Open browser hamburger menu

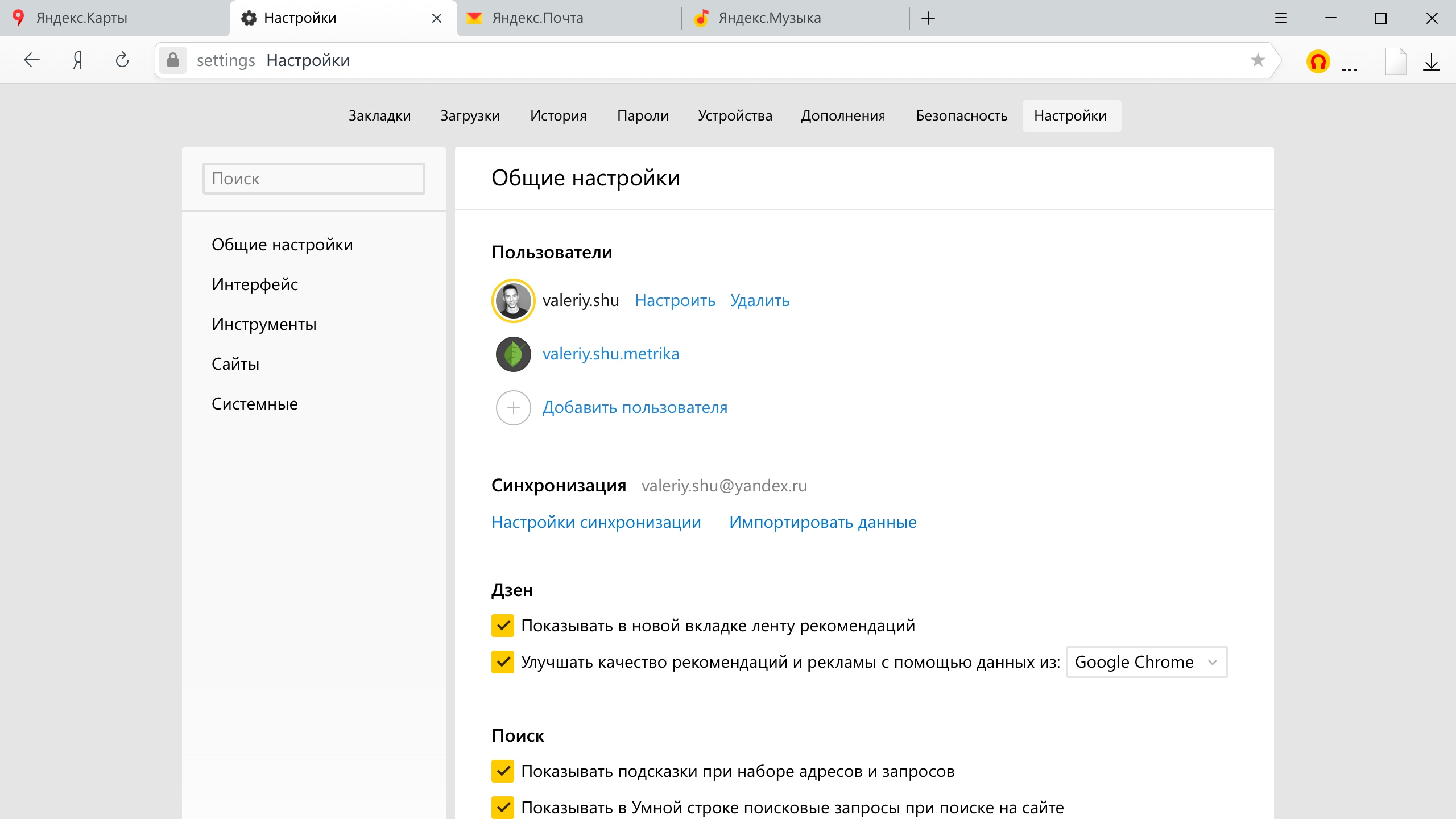click(1280, 18)
